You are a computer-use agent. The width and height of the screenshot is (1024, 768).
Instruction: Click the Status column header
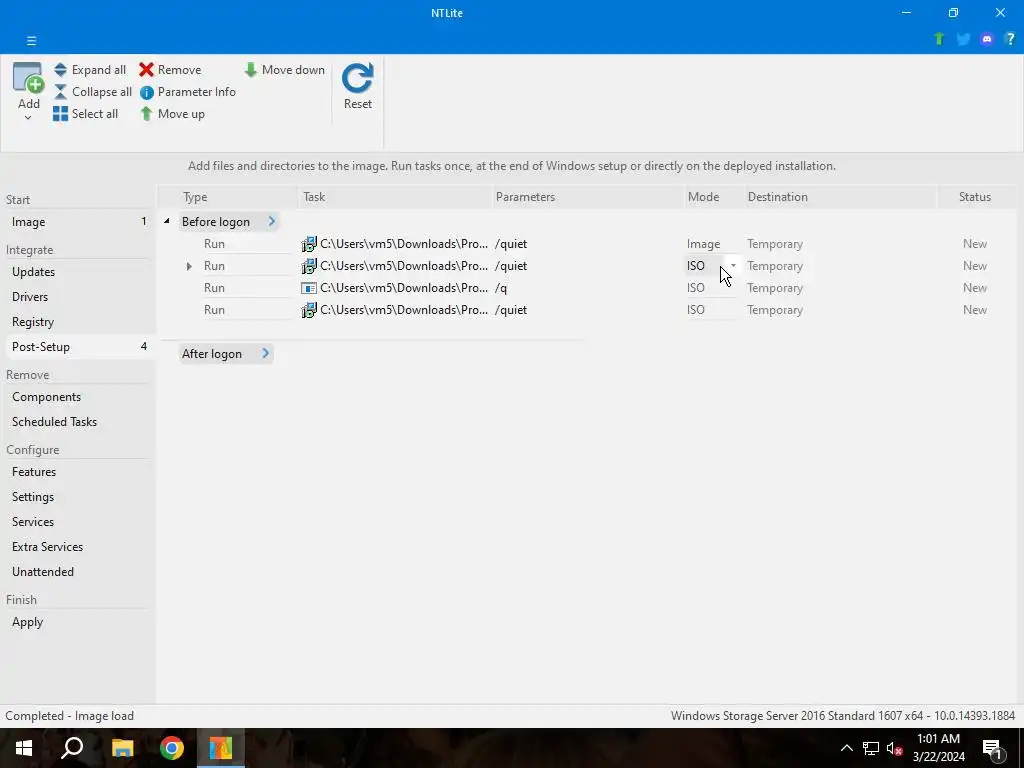(974, 197)
